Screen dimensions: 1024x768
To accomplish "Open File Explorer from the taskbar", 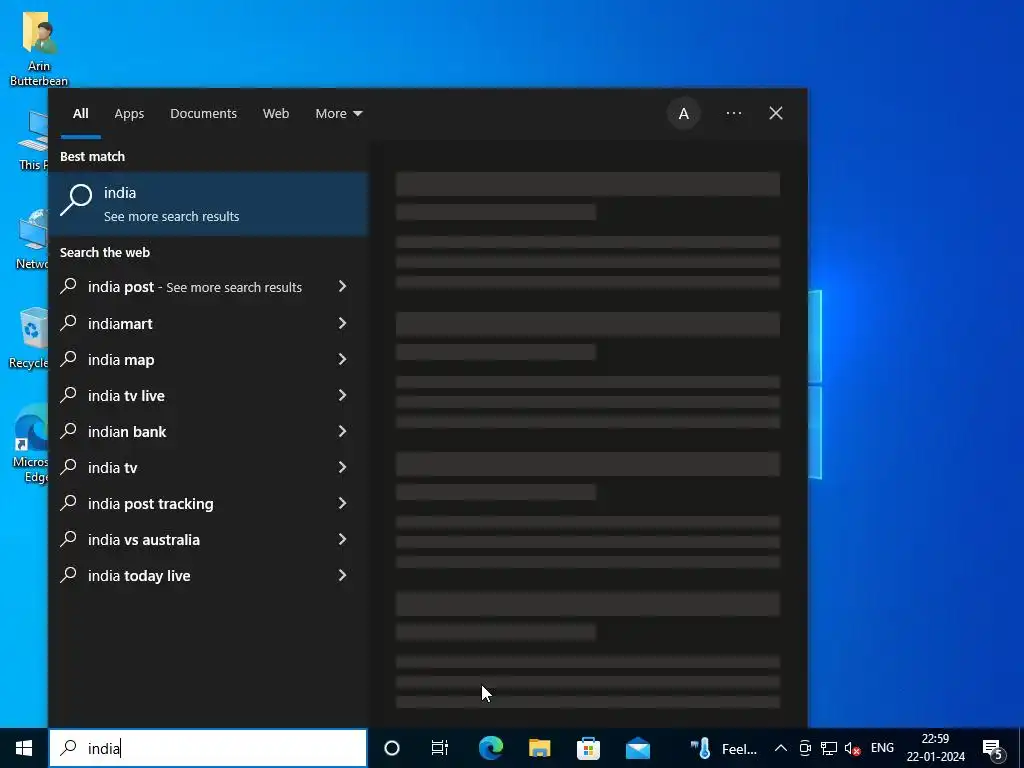I will pos(539,748).
